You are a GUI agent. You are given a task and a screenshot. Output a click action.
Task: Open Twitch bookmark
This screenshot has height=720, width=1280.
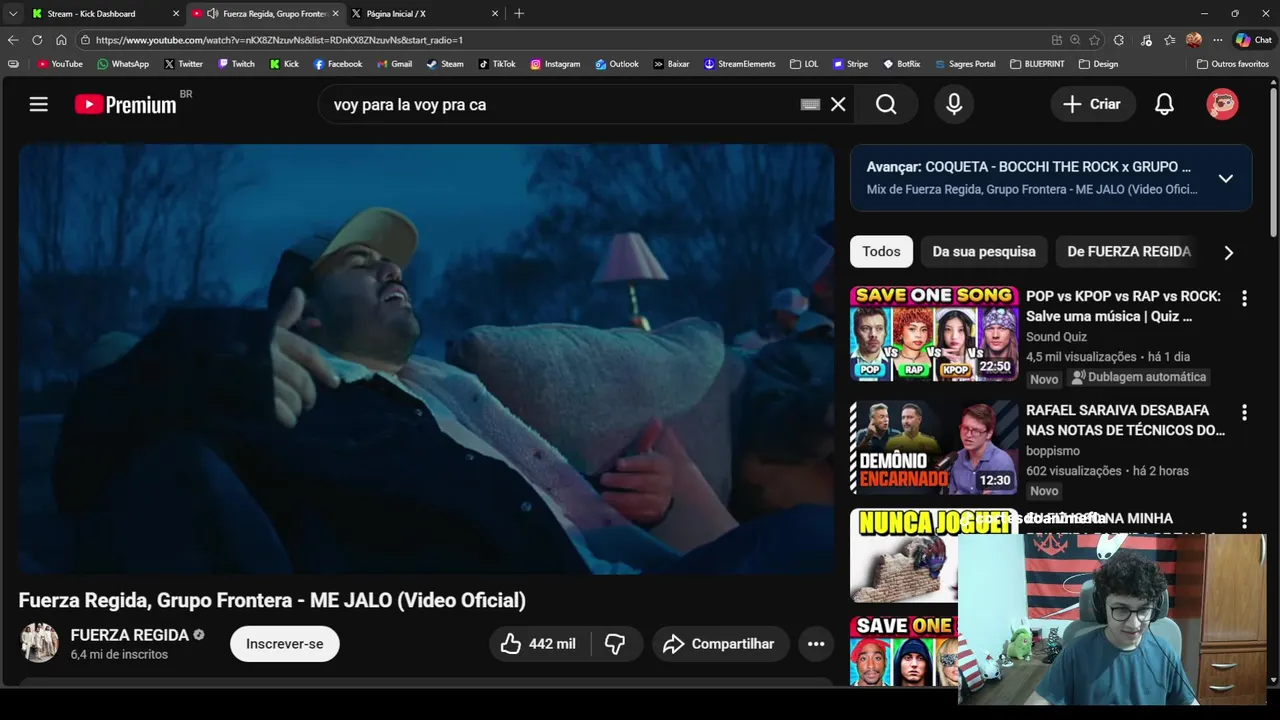pyautogui.click(x=236, y=64)
